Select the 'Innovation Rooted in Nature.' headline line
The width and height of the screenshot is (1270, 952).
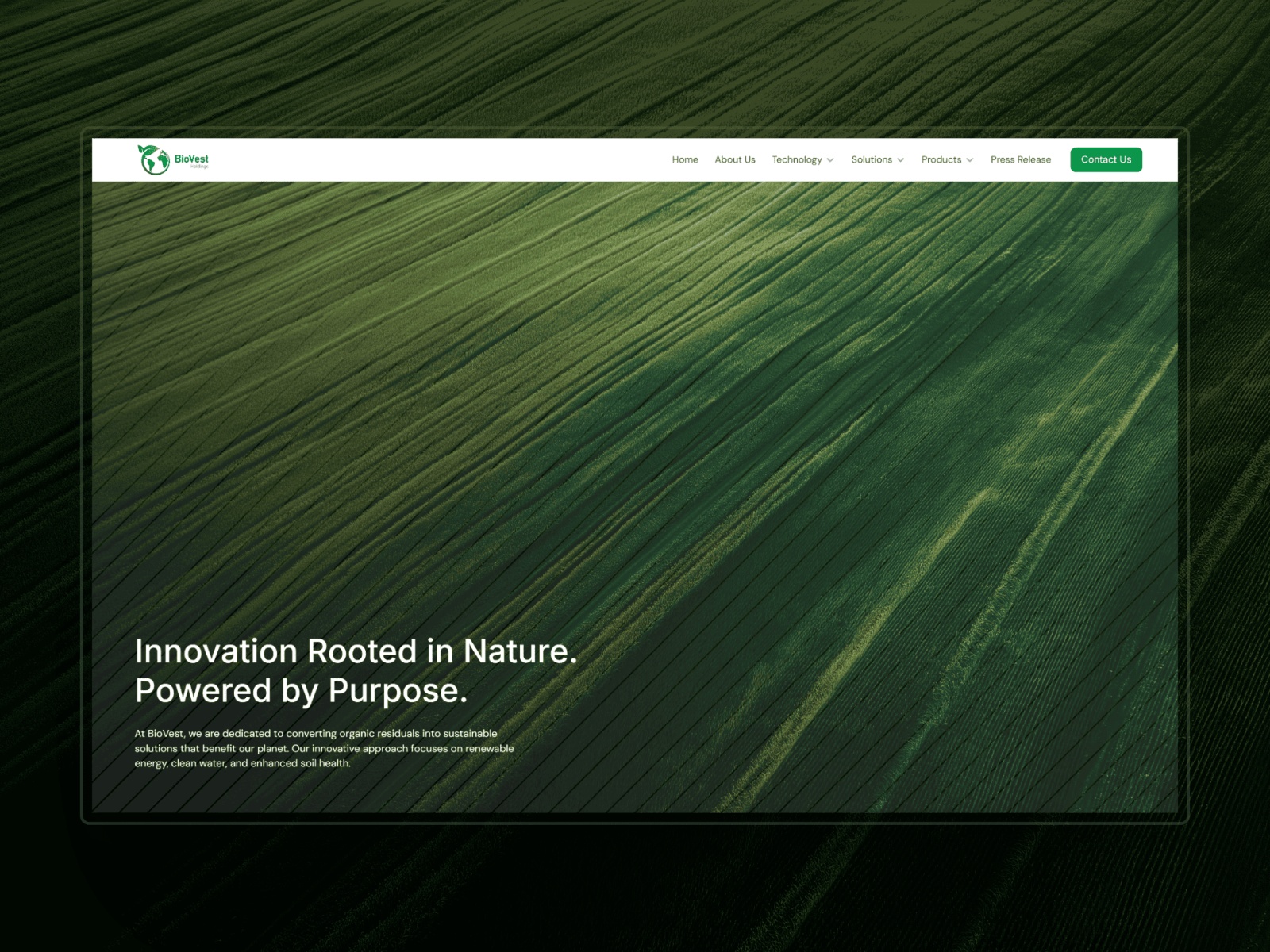[x=356, y=651]
